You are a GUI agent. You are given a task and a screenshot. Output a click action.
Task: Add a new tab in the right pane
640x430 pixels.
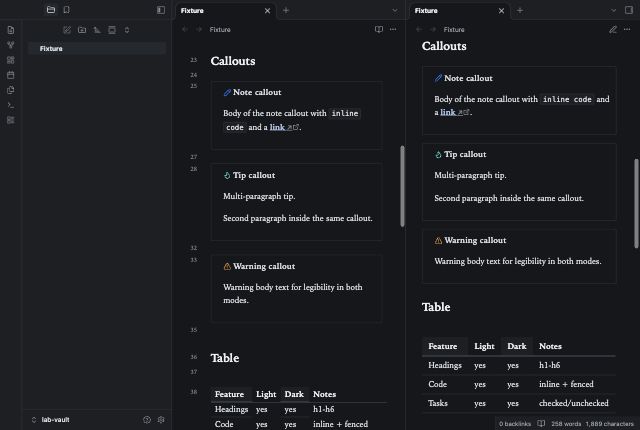coord(520,11)
